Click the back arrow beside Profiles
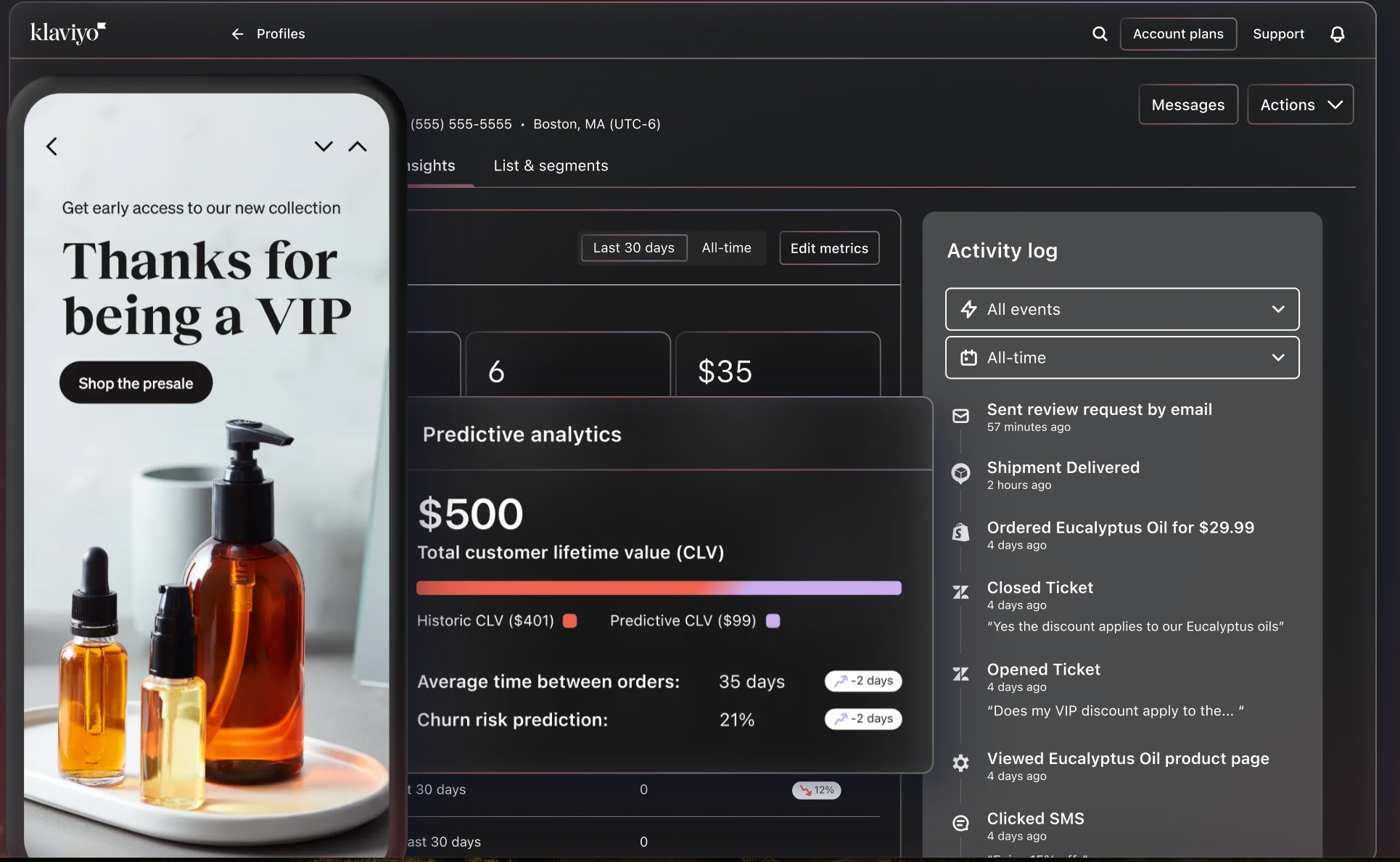1400x862 pixels. click(x=237, y=34)
